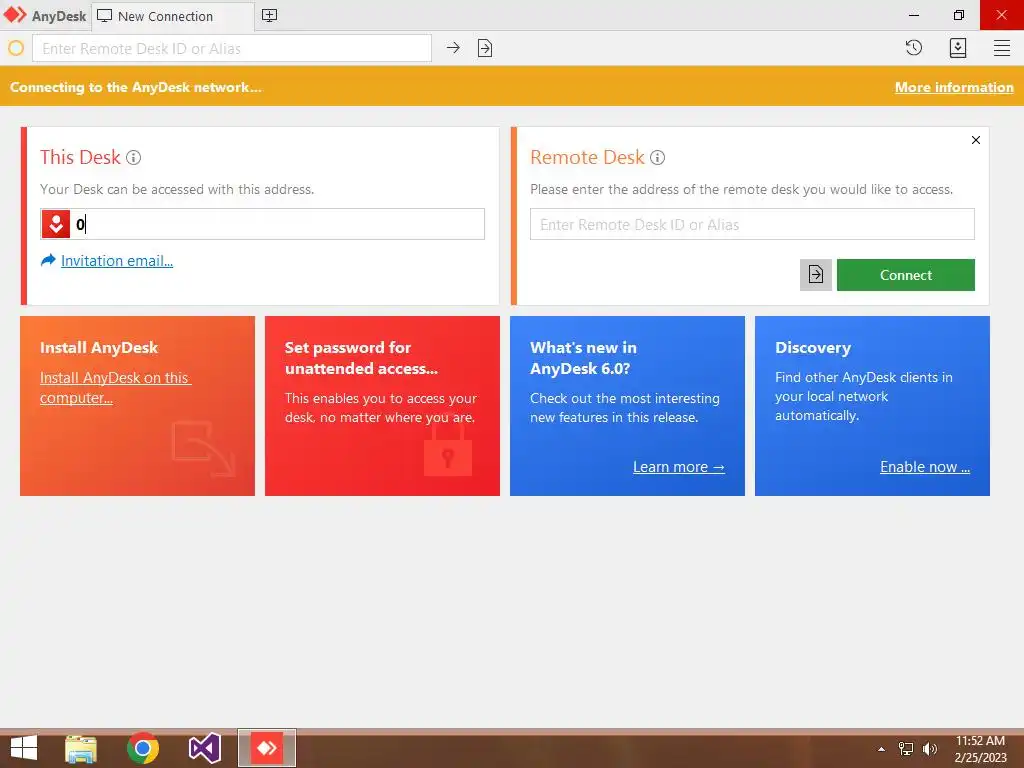Show hidden system tray icons arrow

[x=881, y=749]
